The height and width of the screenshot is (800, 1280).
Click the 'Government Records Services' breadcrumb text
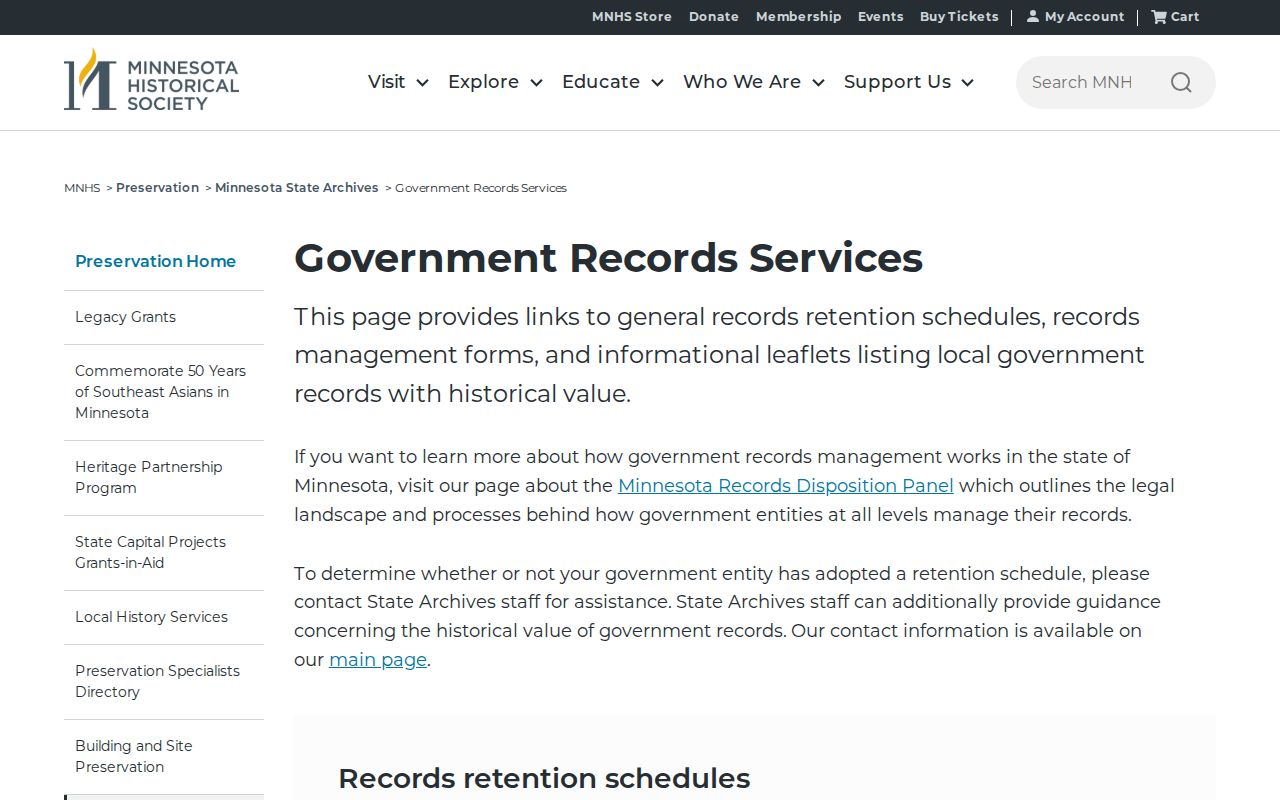tap(481, 188)
